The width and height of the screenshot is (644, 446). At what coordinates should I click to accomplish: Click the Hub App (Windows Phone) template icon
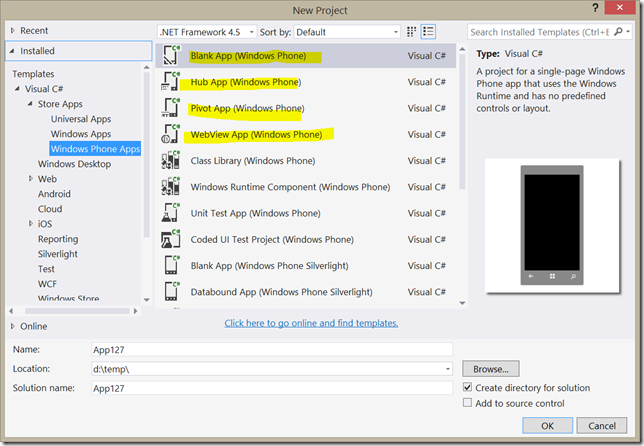click(x=171, y=82)
